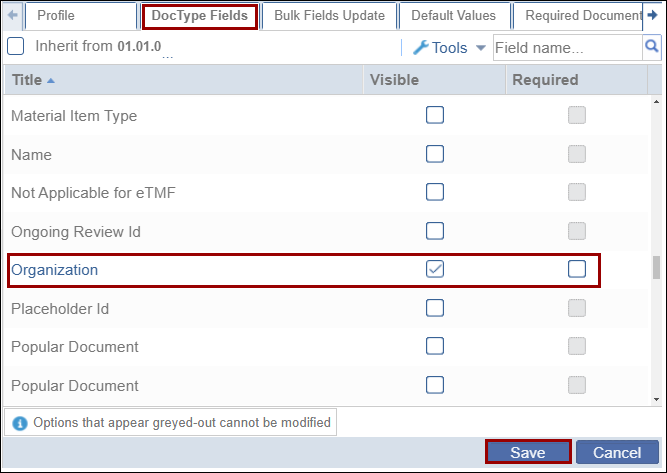Uncheck the Visible checkbox for Organization
Screen dimensions: 667x473
(x=435, y=269)
